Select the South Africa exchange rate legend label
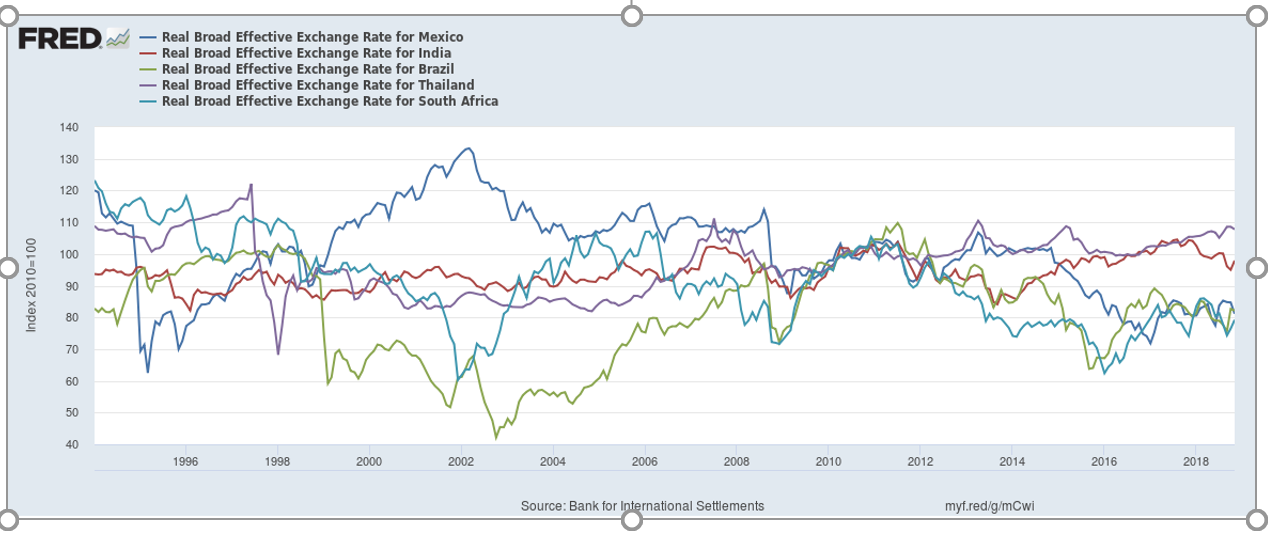The height and width of the screenshot is (536, 1270). click(x=330, y=101)
